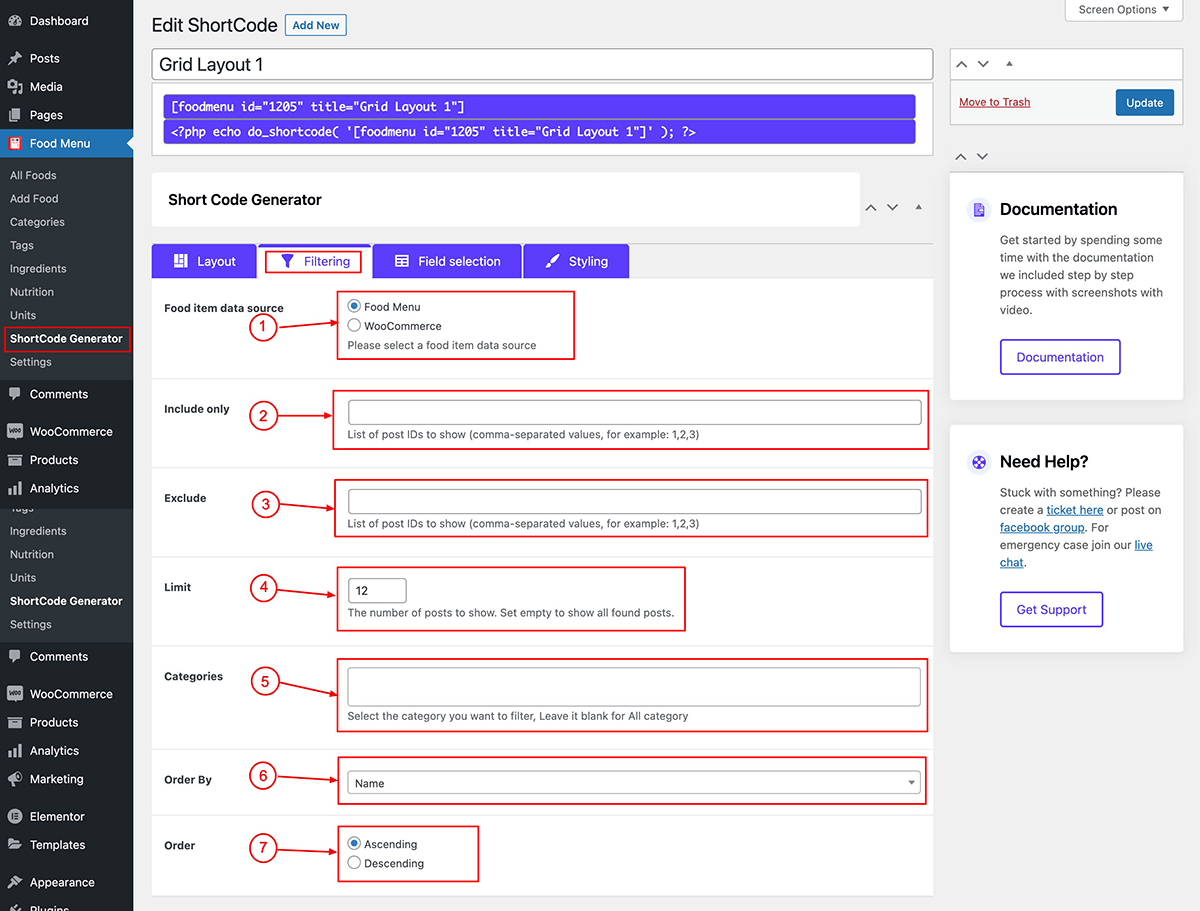Screen dimensions: 1200x911
Task: Click the PHP do_shortcode snippet bar
Action: tap(539, 132)
